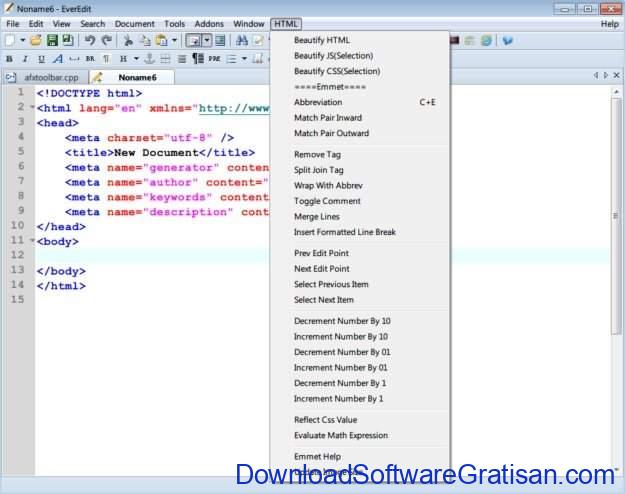Click the Paragraph pilcrow icon
Screen dimensions: 625x494
(106, 59)
